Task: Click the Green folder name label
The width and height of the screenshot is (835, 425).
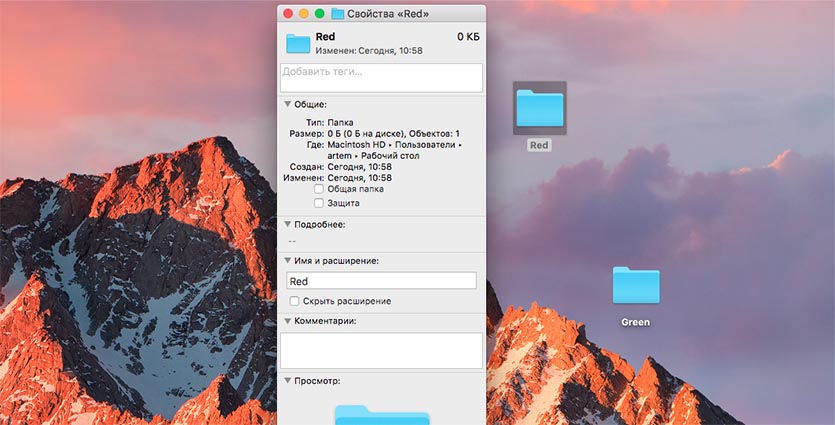Action: 636,322
